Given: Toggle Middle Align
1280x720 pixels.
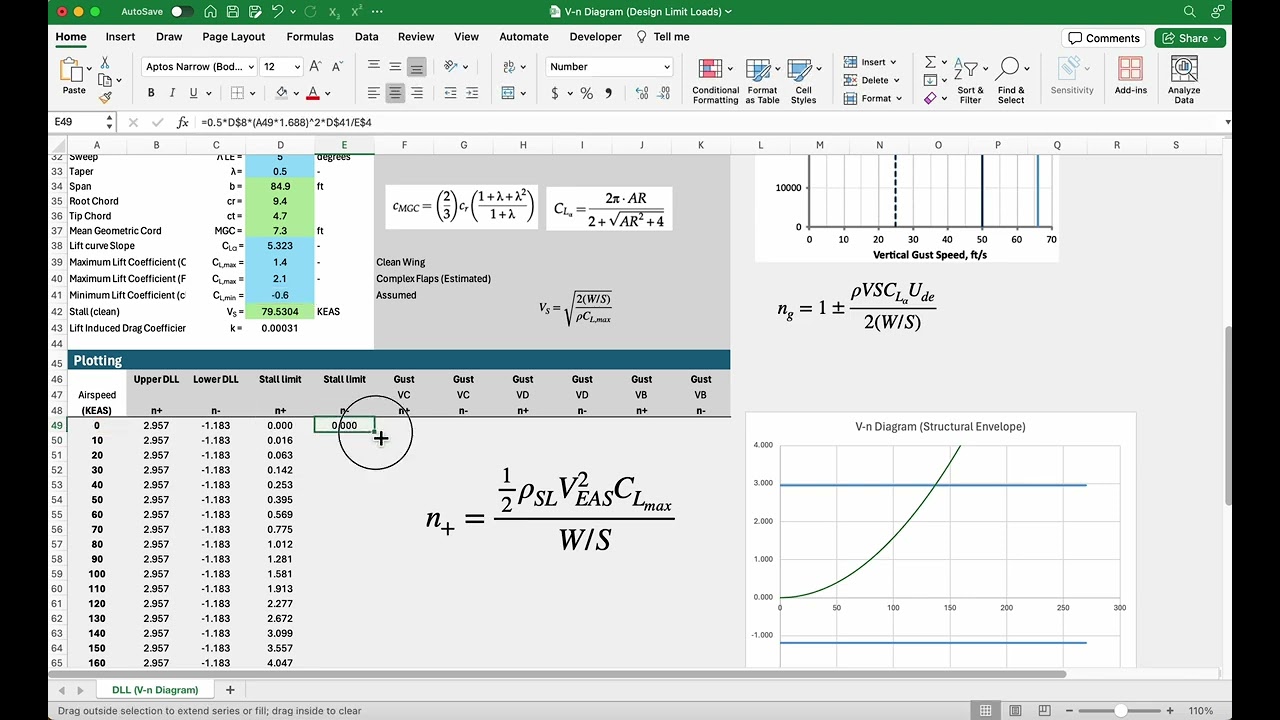Looking at the screenshot, I should (395, 67).
